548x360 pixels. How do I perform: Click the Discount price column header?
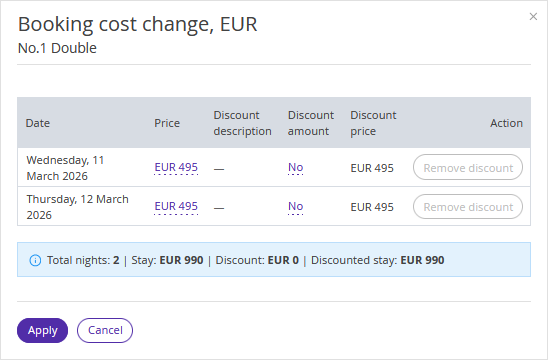tap(373, 123)
